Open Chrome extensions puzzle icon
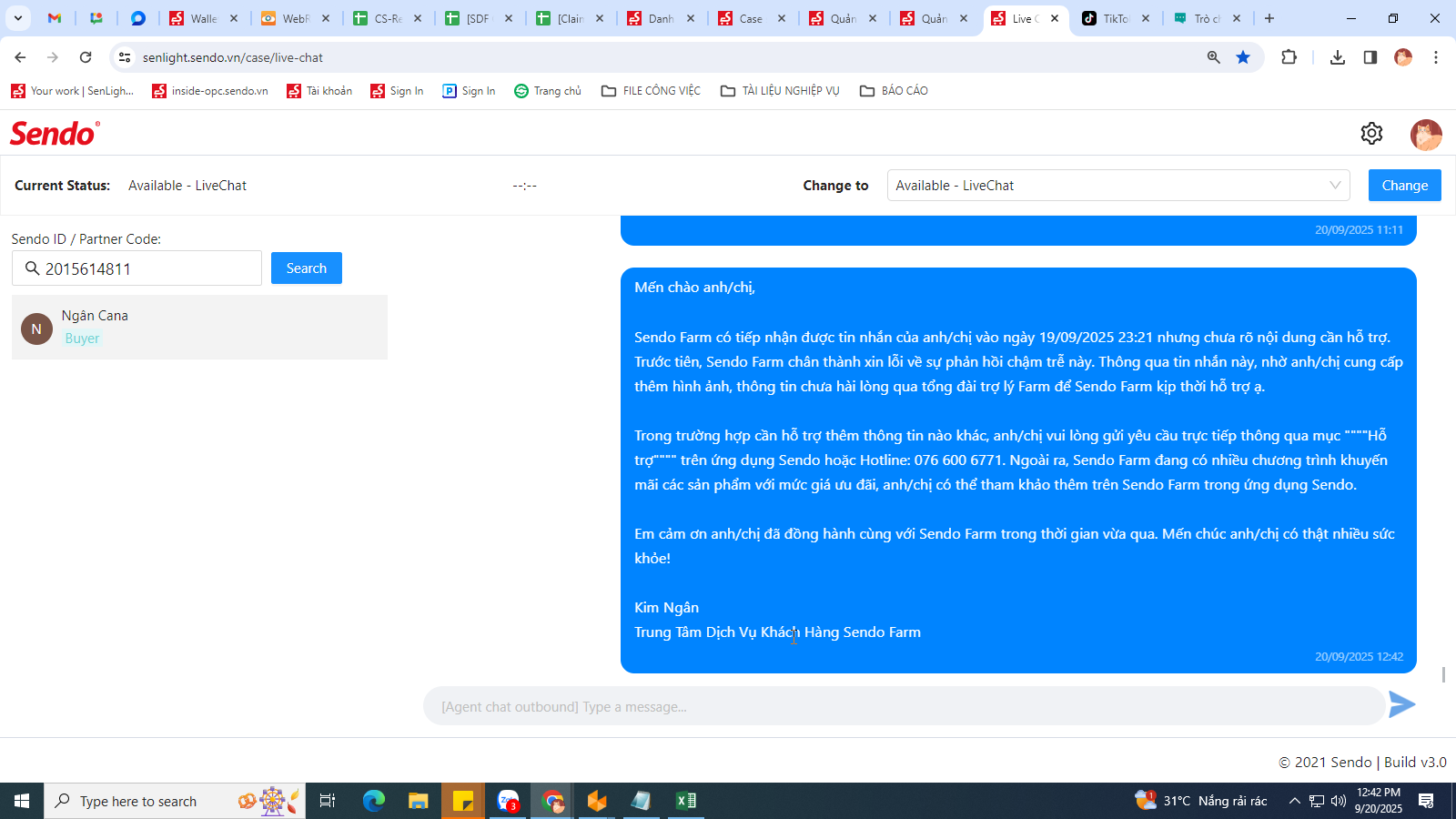This screenshot has height=819, width=1456. pos(1289,57)
